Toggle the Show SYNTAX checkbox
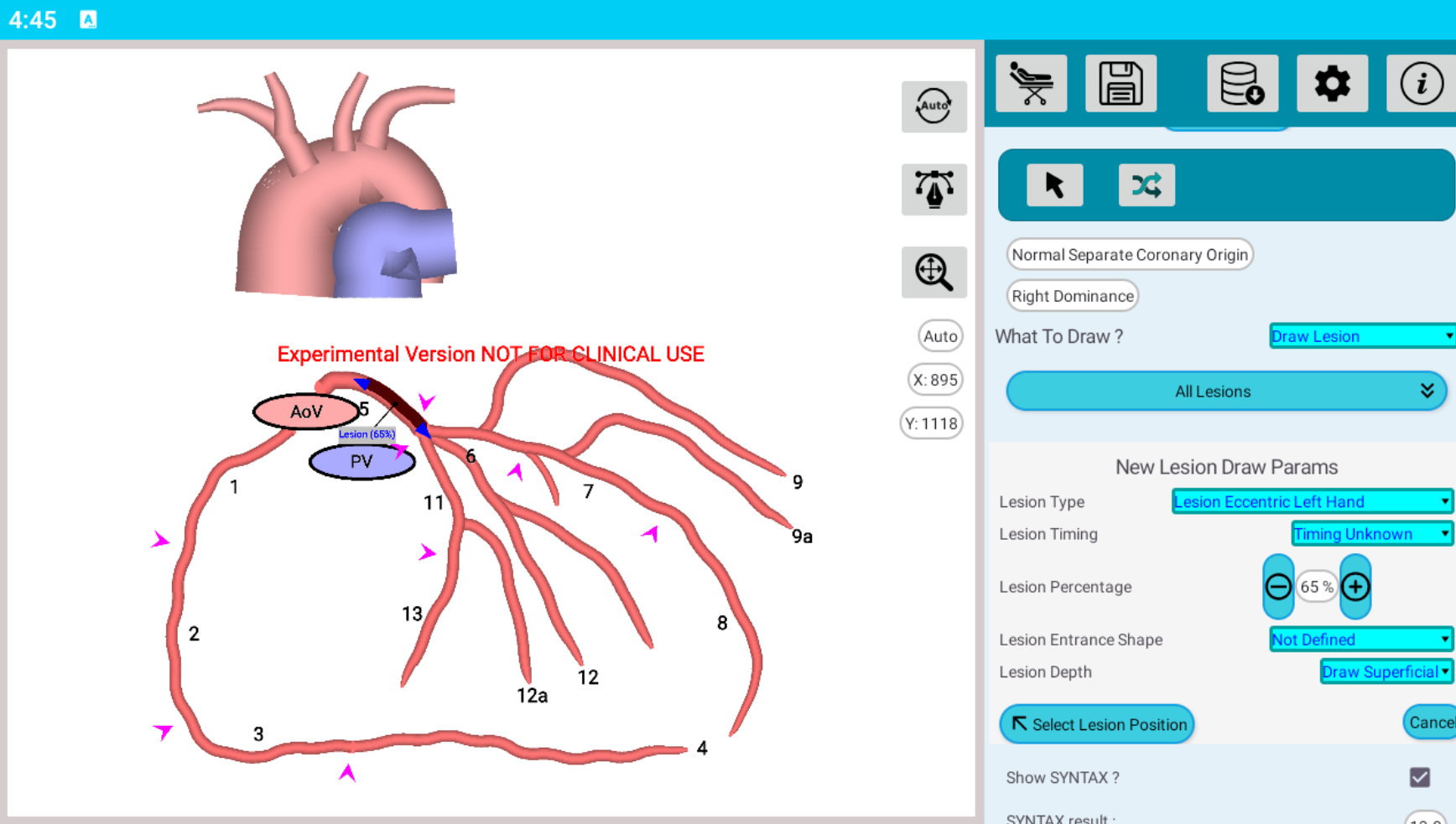Viewport: 1456px width, 824px height. (x=1419, y=777)
